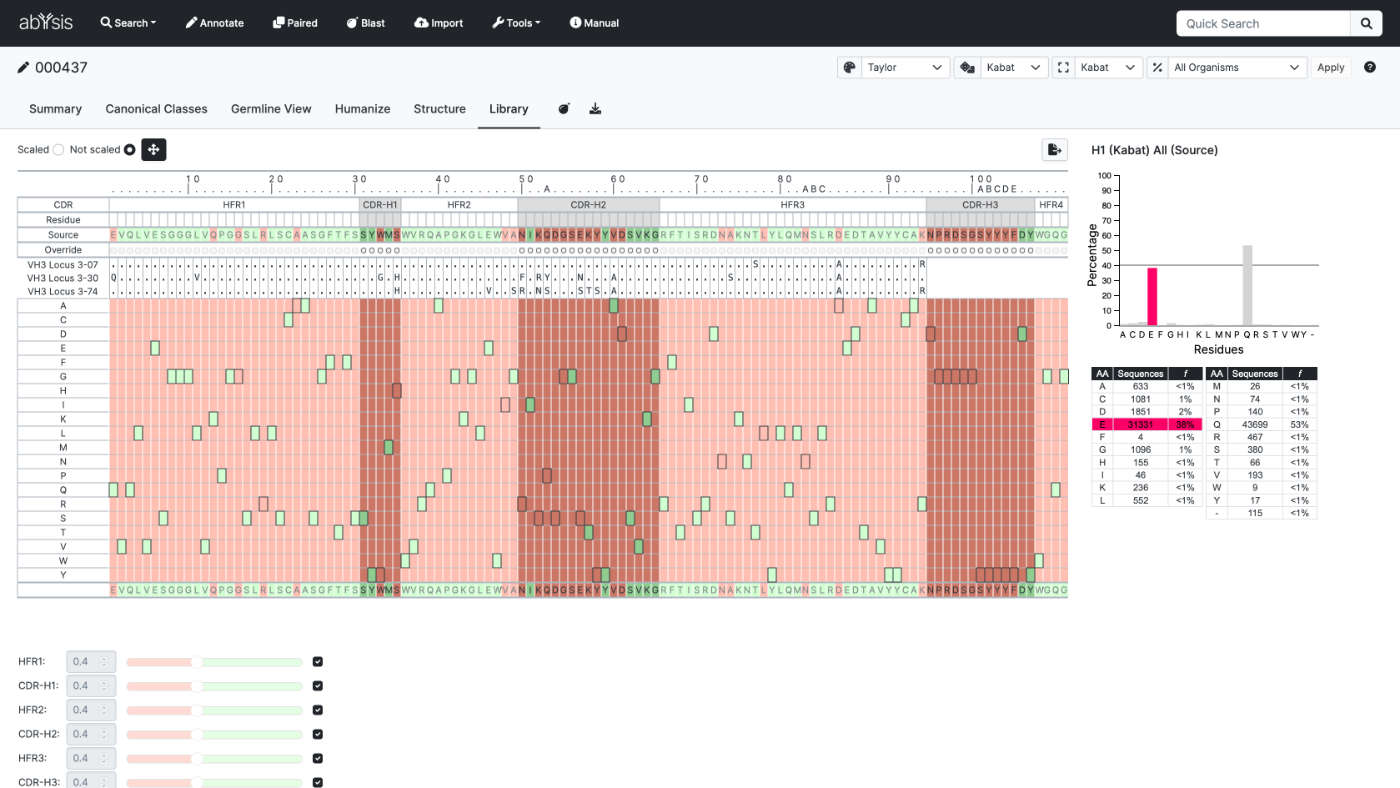Click the export file icon above the chart
The height and width of the screenshot is (788, 1400).
(1054, 150)
